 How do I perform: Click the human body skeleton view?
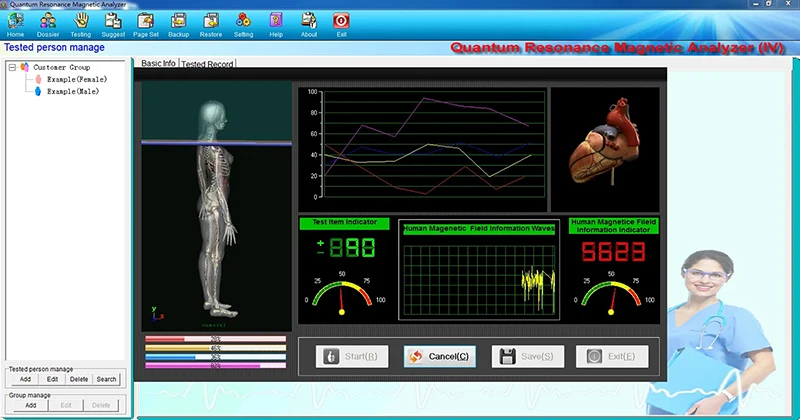point(217,206)
